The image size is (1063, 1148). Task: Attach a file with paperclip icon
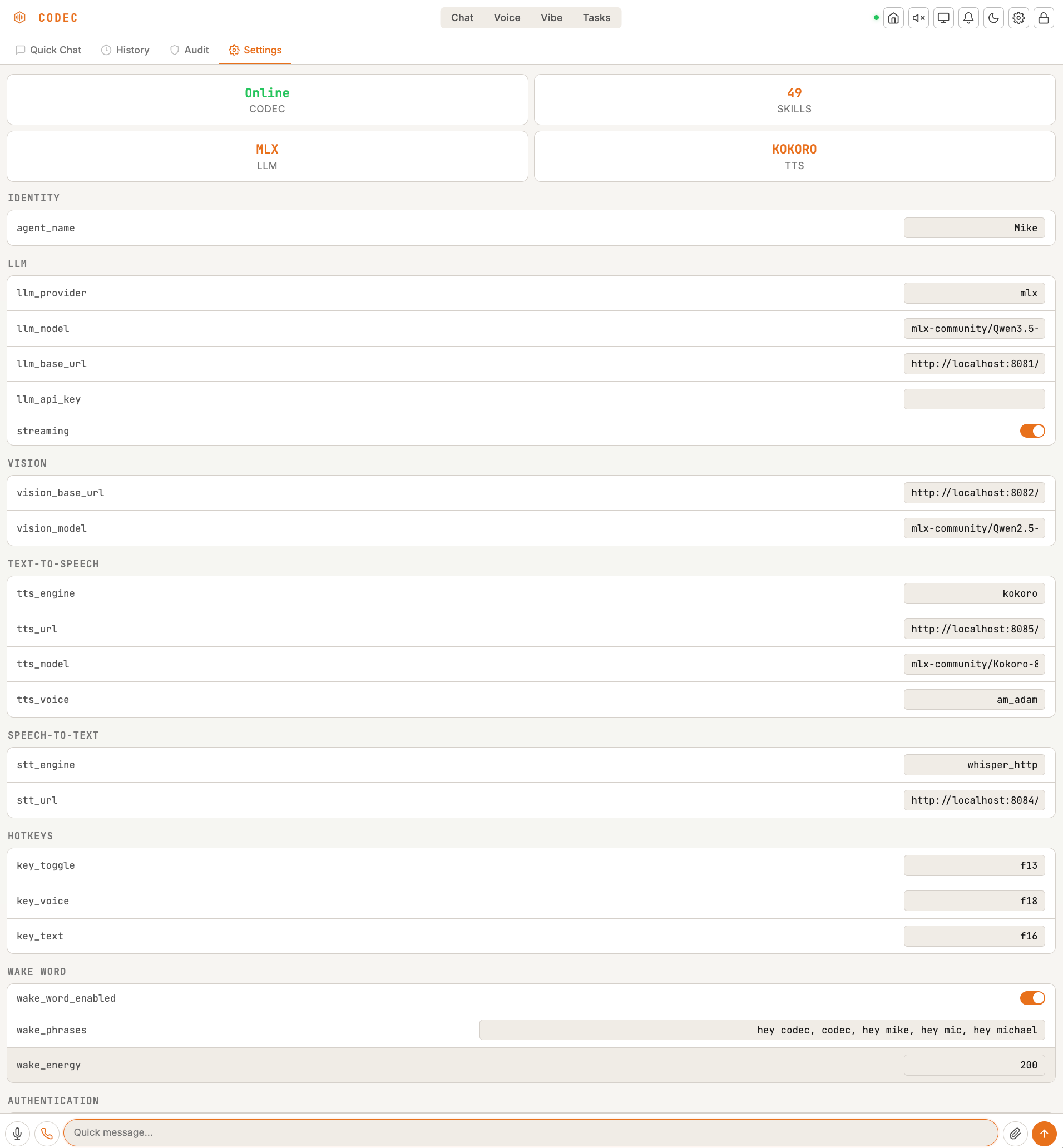pos(1015,1133)
